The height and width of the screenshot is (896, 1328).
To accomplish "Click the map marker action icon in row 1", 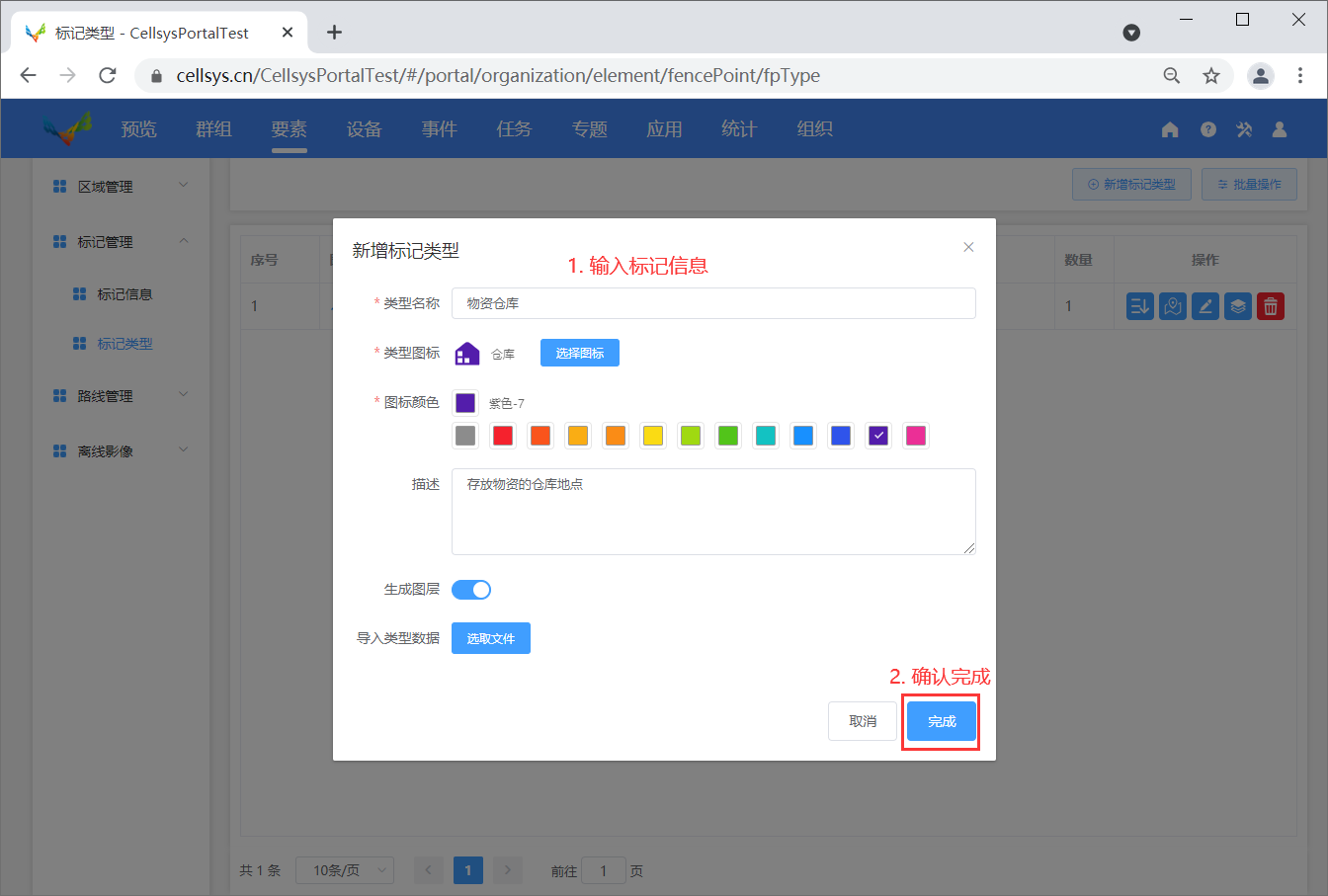I will pos(1173,306).
